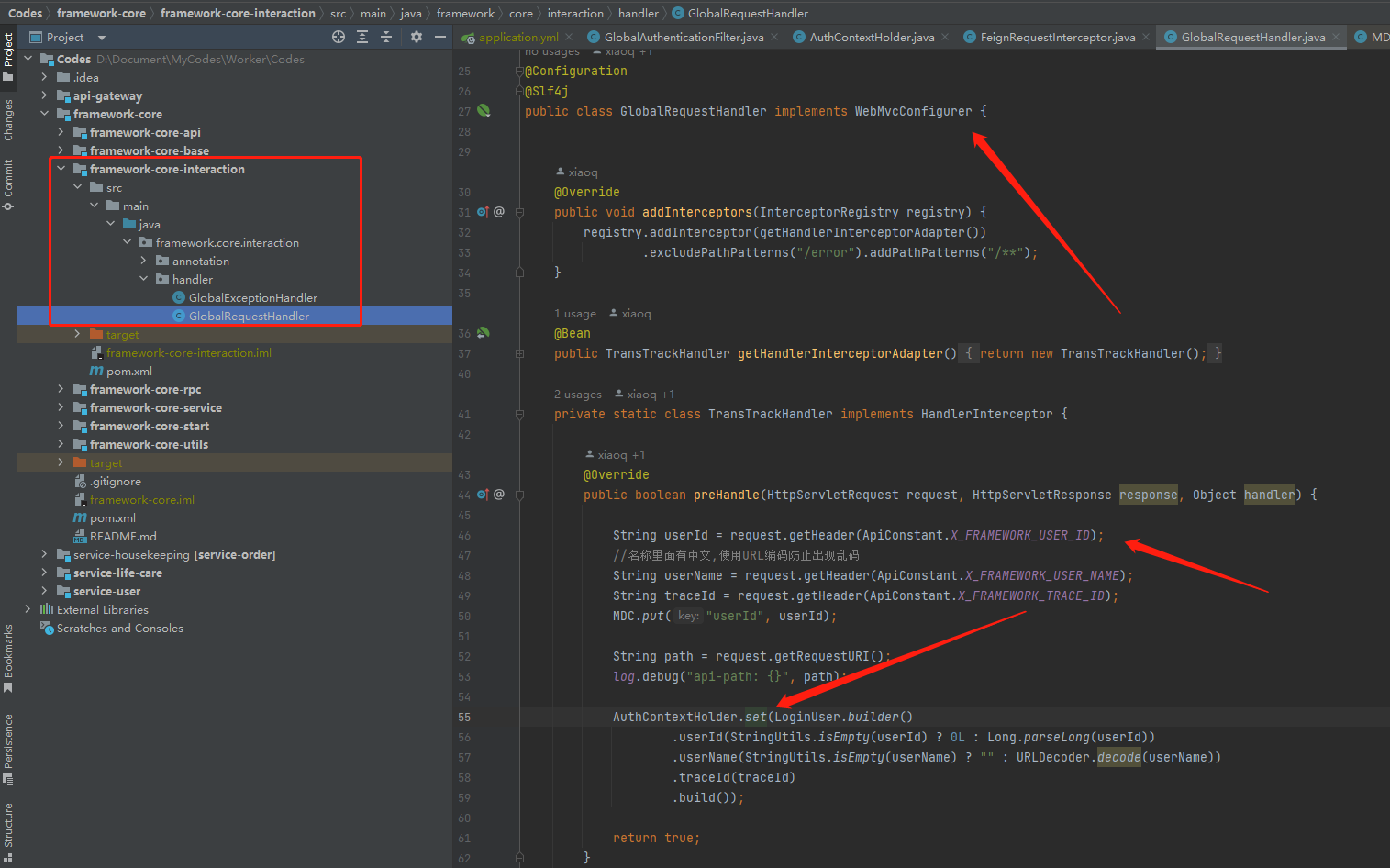Click Collapse All in the Project panel header
Screen dimensions: 1390x868
click(x=386, y=37)
